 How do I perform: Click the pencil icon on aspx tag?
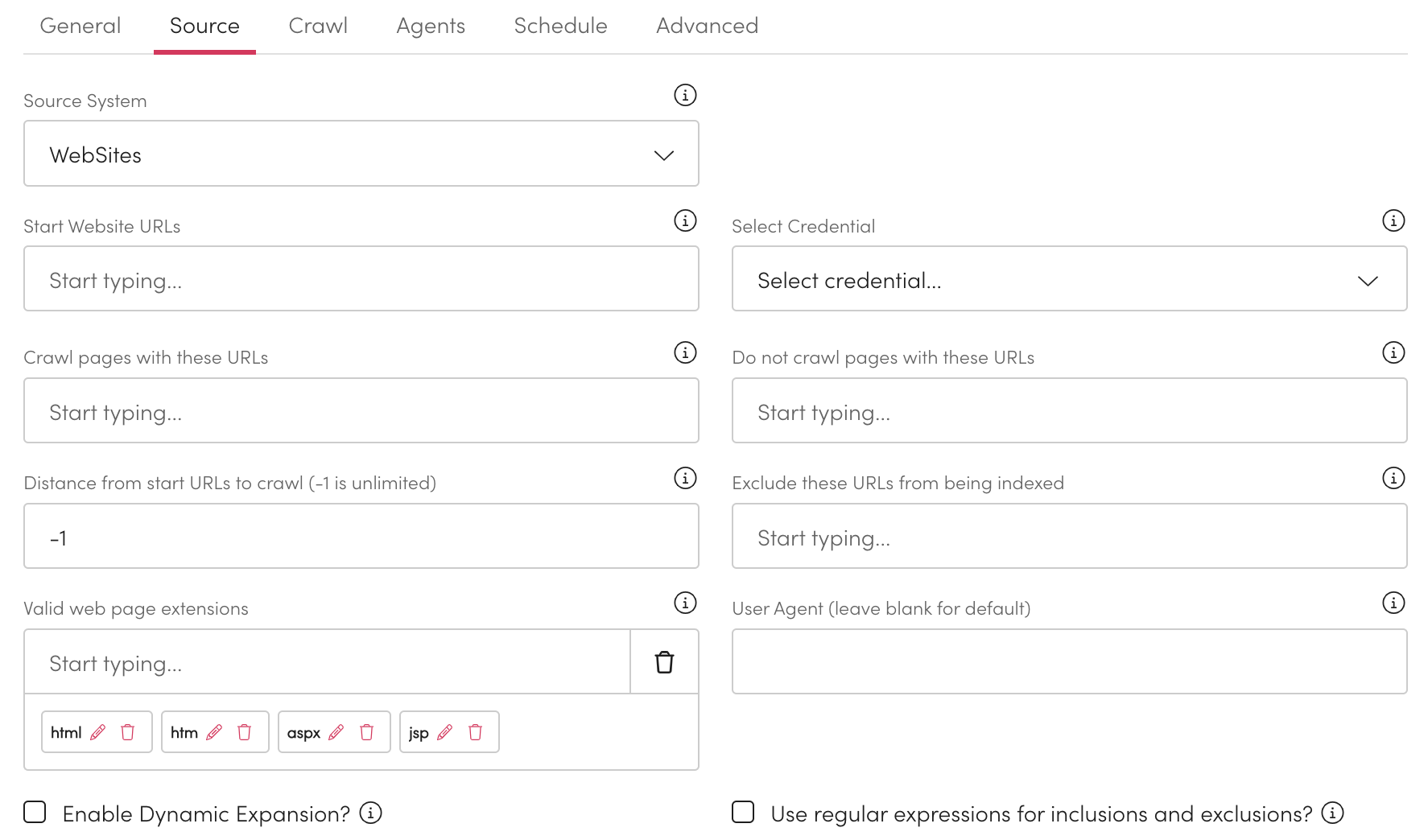(336, 732)
